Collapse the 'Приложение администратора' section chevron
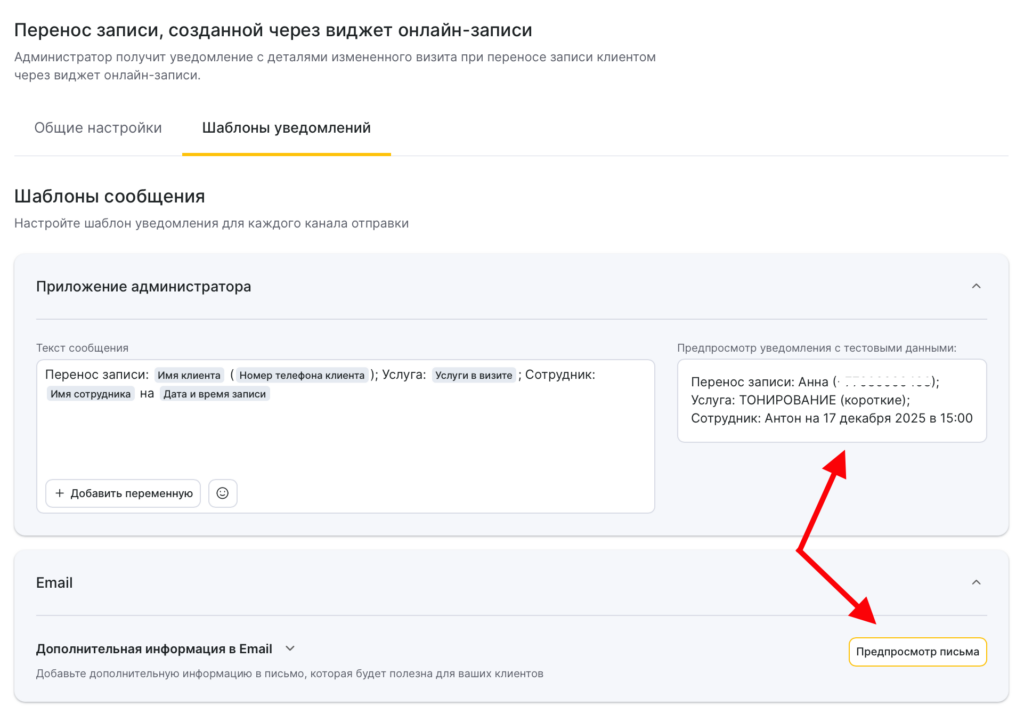This screenshot has width=1024, height=714. tap(976, 286)
